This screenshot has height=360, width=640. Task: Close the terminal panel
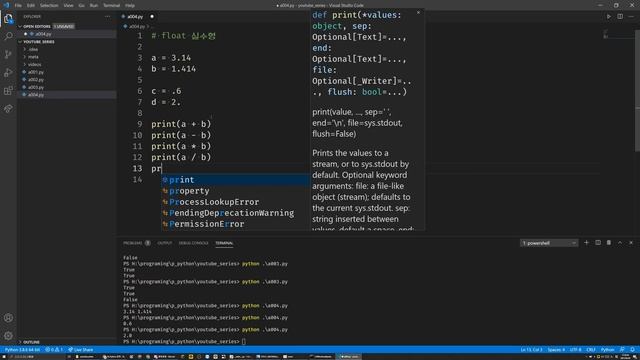tap(631, 243)
